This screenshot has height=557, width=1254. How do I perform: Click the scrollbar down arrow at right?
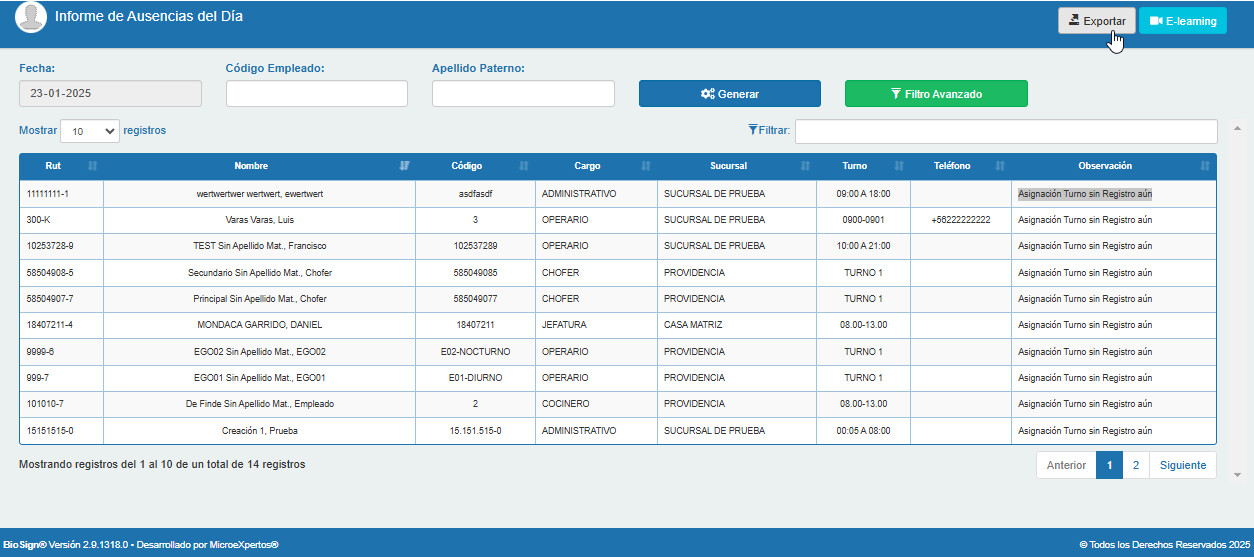1239,474
